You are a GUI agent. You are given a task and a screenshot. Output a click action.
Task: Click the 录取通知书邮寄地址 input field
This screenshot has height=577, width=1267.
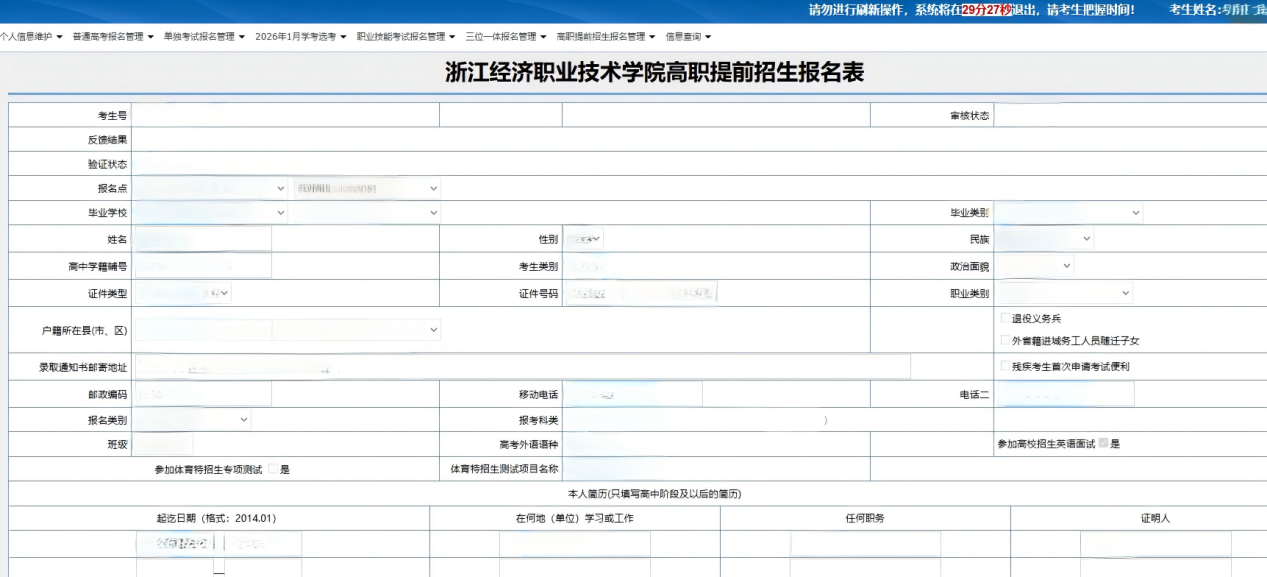click(522, 367)
